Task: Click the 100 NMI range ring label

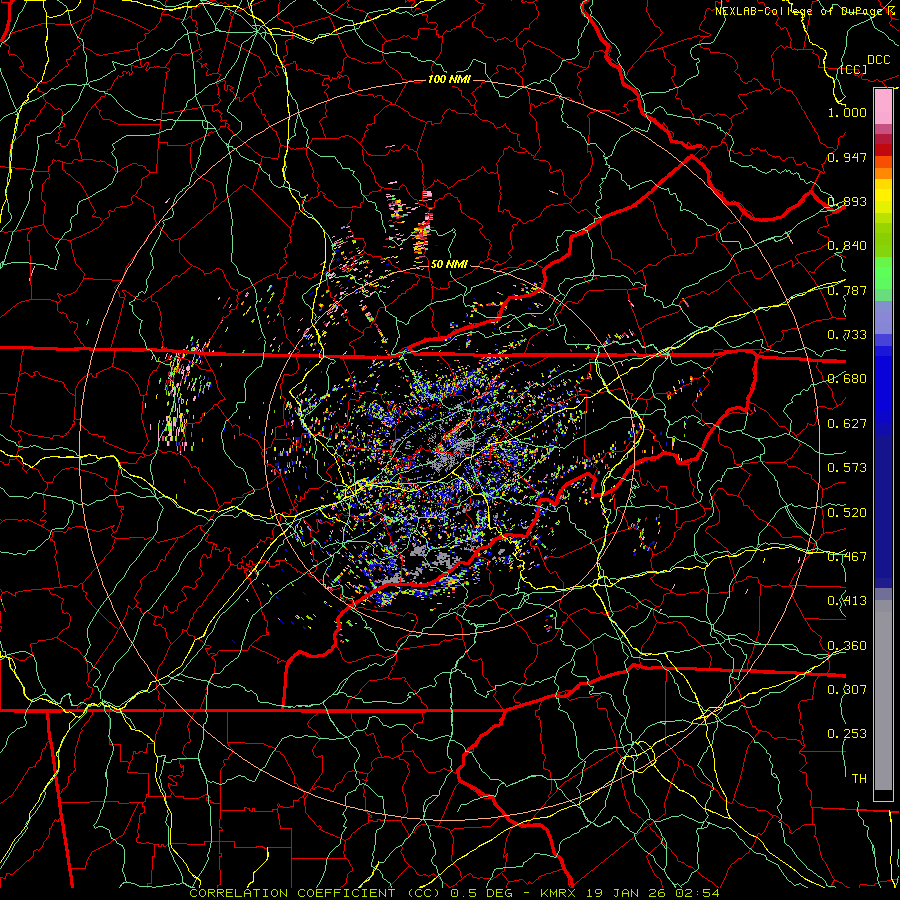Action: tap(449, 79)
